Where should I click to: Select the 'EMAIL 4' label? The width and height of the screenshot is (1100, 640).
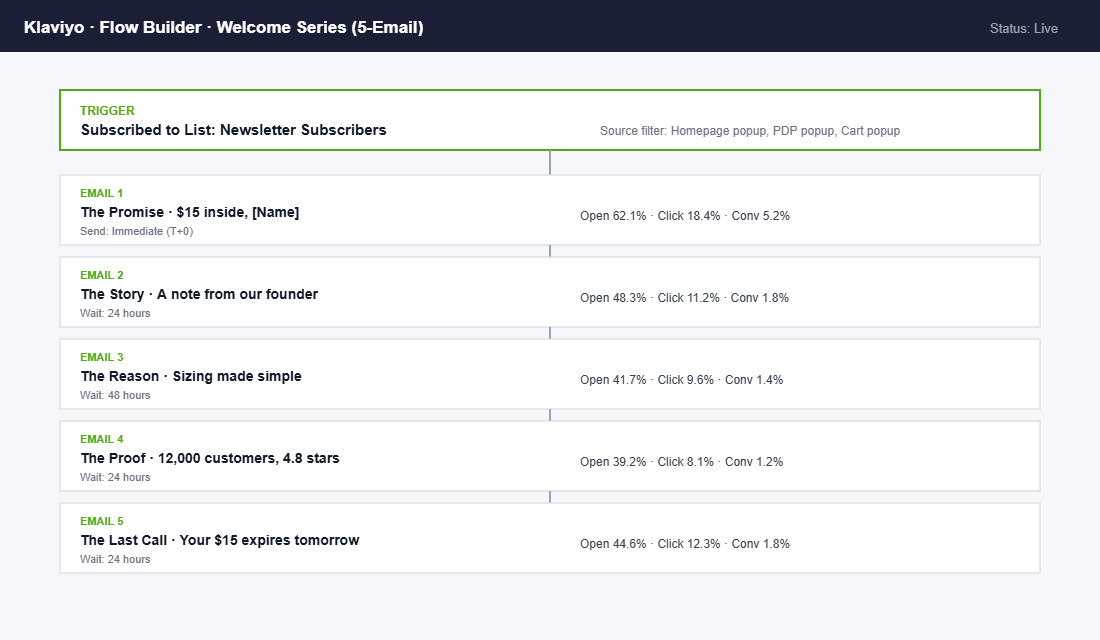coord(102,439)
